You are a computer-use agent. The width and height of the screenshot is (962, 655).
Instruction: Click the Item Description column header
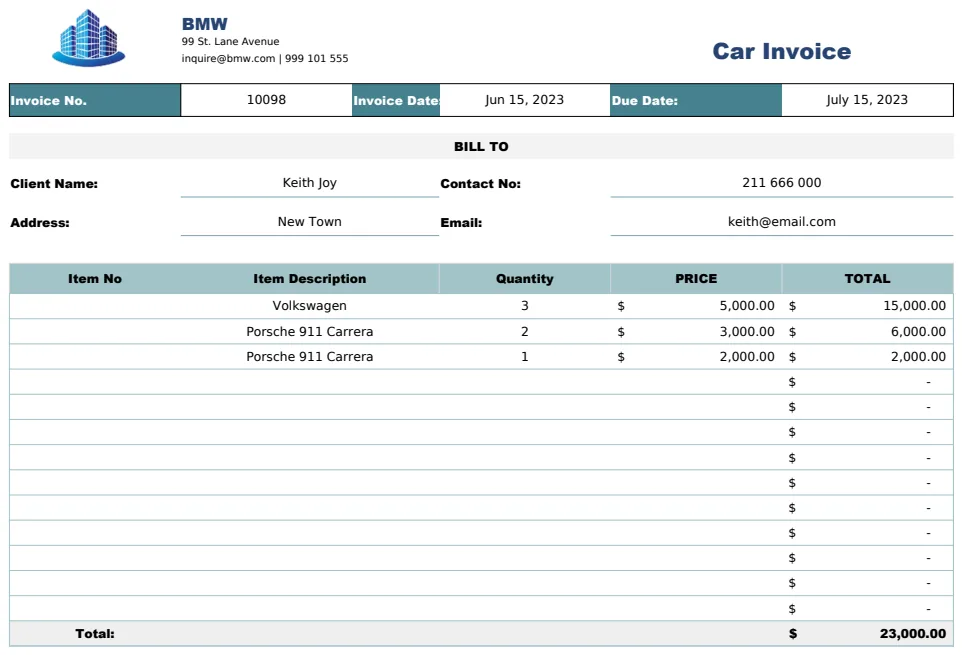(310, 278)
